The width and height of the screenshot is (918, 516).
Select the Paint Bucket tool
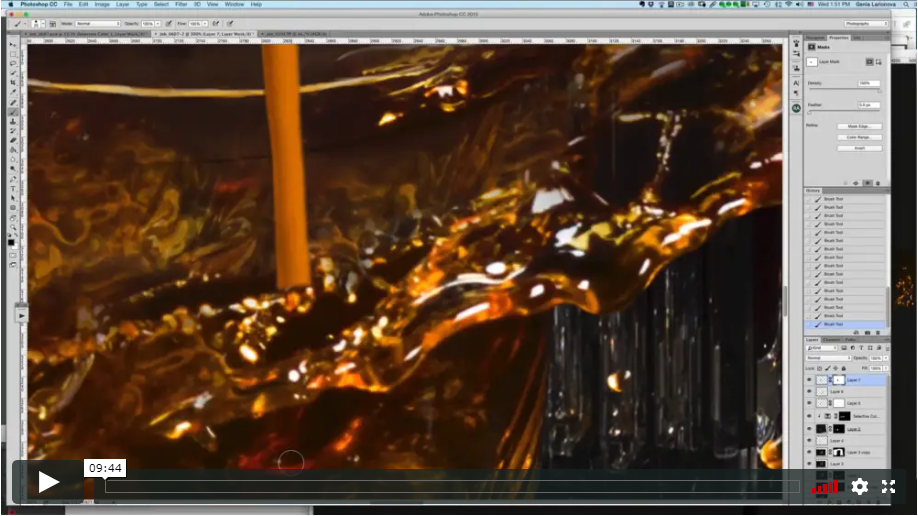pos(13,149)
